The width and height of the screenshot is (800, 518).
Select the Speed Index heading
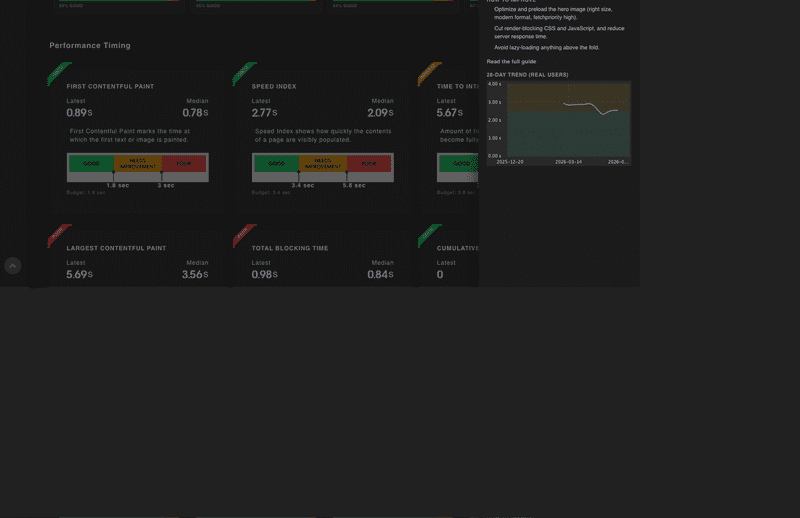274,87
